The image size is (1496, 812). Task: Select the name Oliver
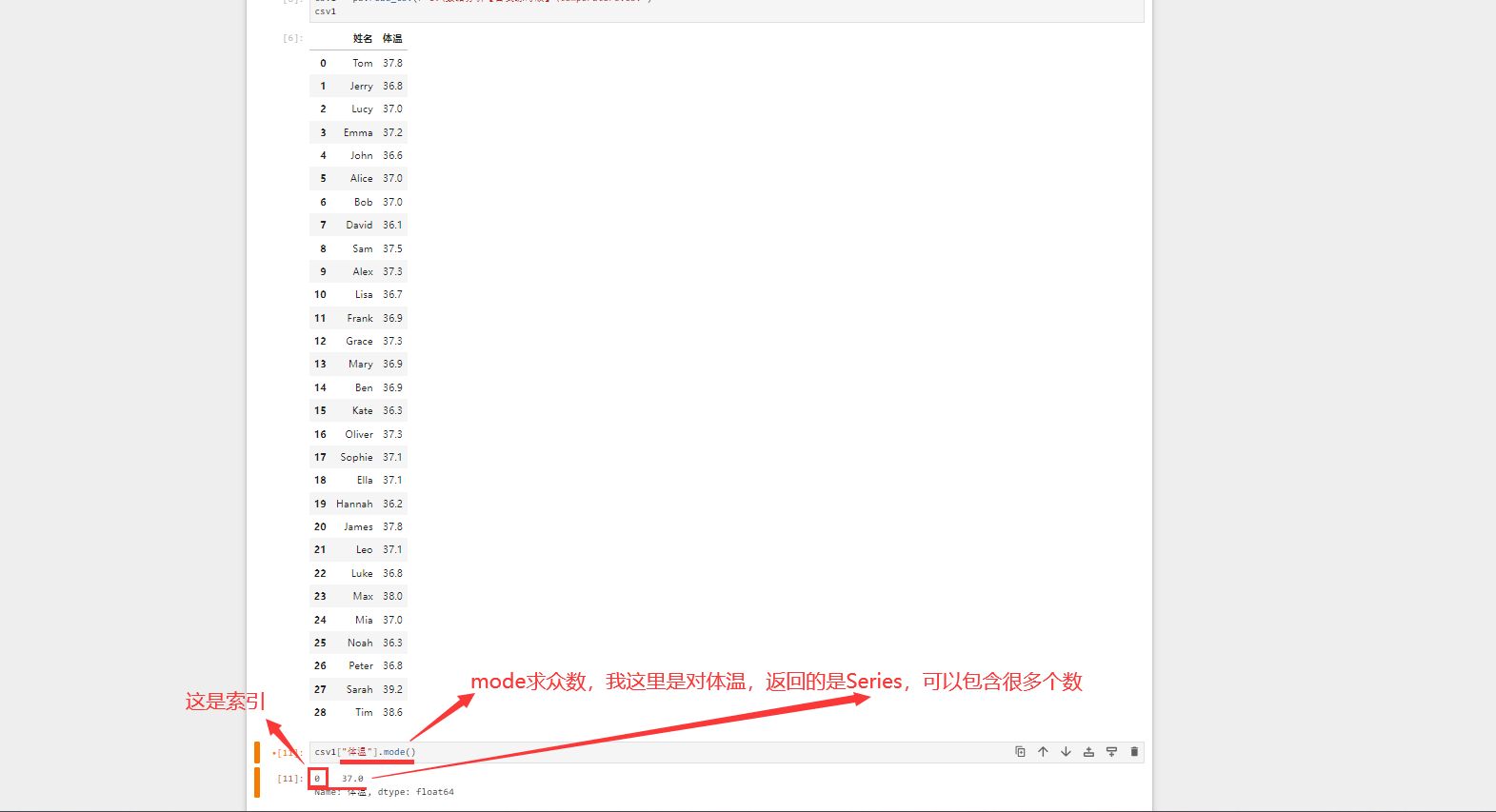coord(359,434)
